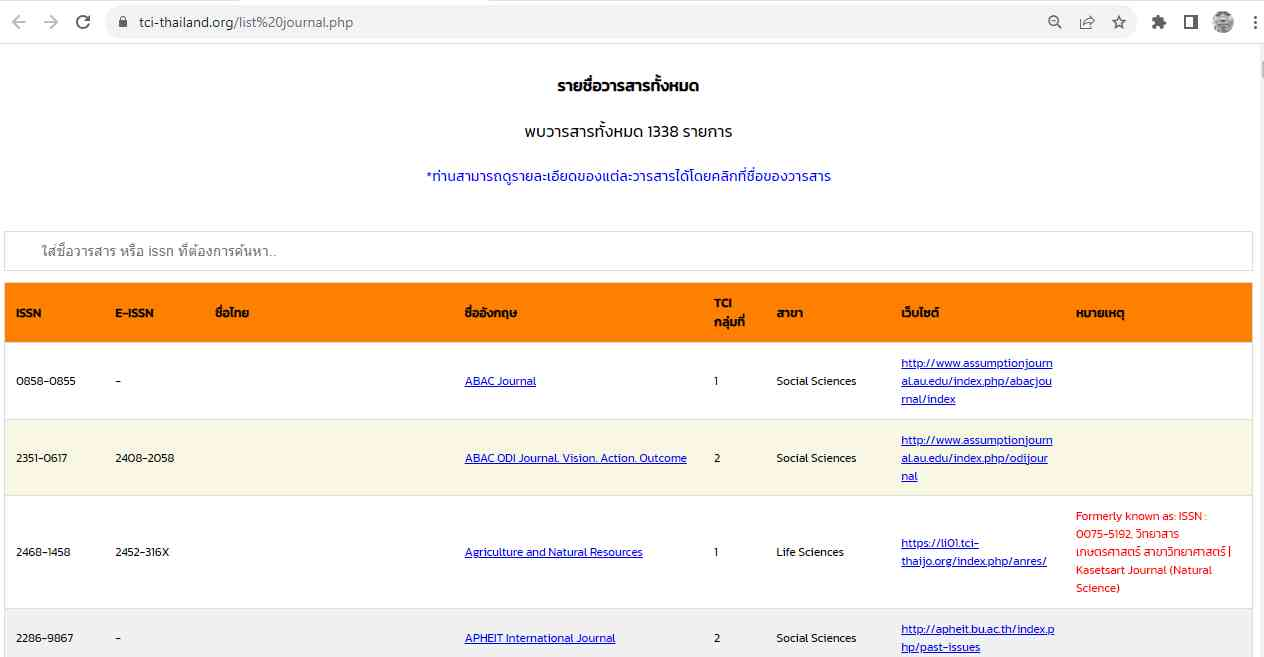Click the browser back arrow
Screen dimensions: 1264x657
click(x=18, y=22)
